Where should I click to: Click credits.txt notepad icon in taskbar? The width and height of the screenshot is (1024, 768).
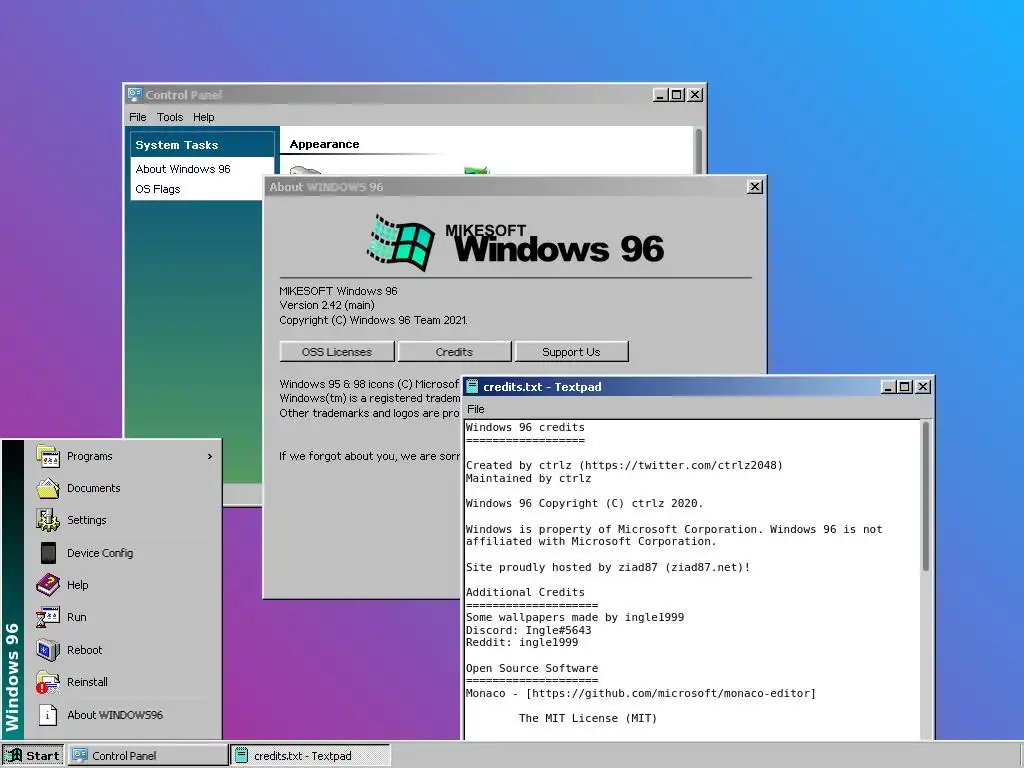coord(242,756)
